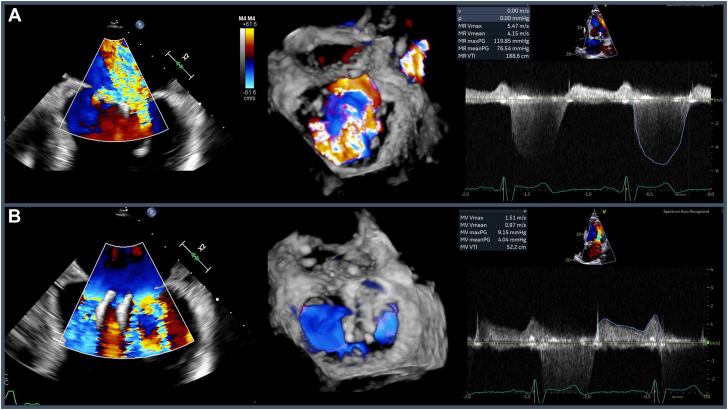
Task: Click the green V marker above panel B thumbnail
Action: (604, 212)
